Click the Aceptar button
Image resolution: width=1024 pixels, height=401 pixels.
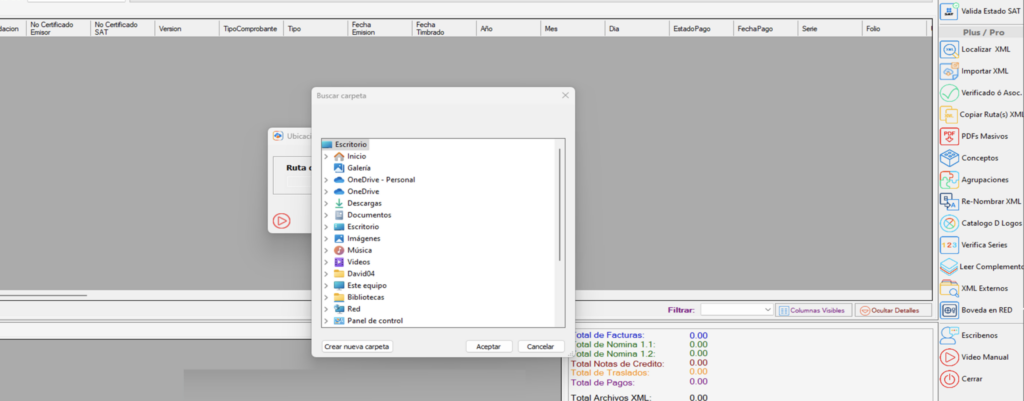coord(489,346)
